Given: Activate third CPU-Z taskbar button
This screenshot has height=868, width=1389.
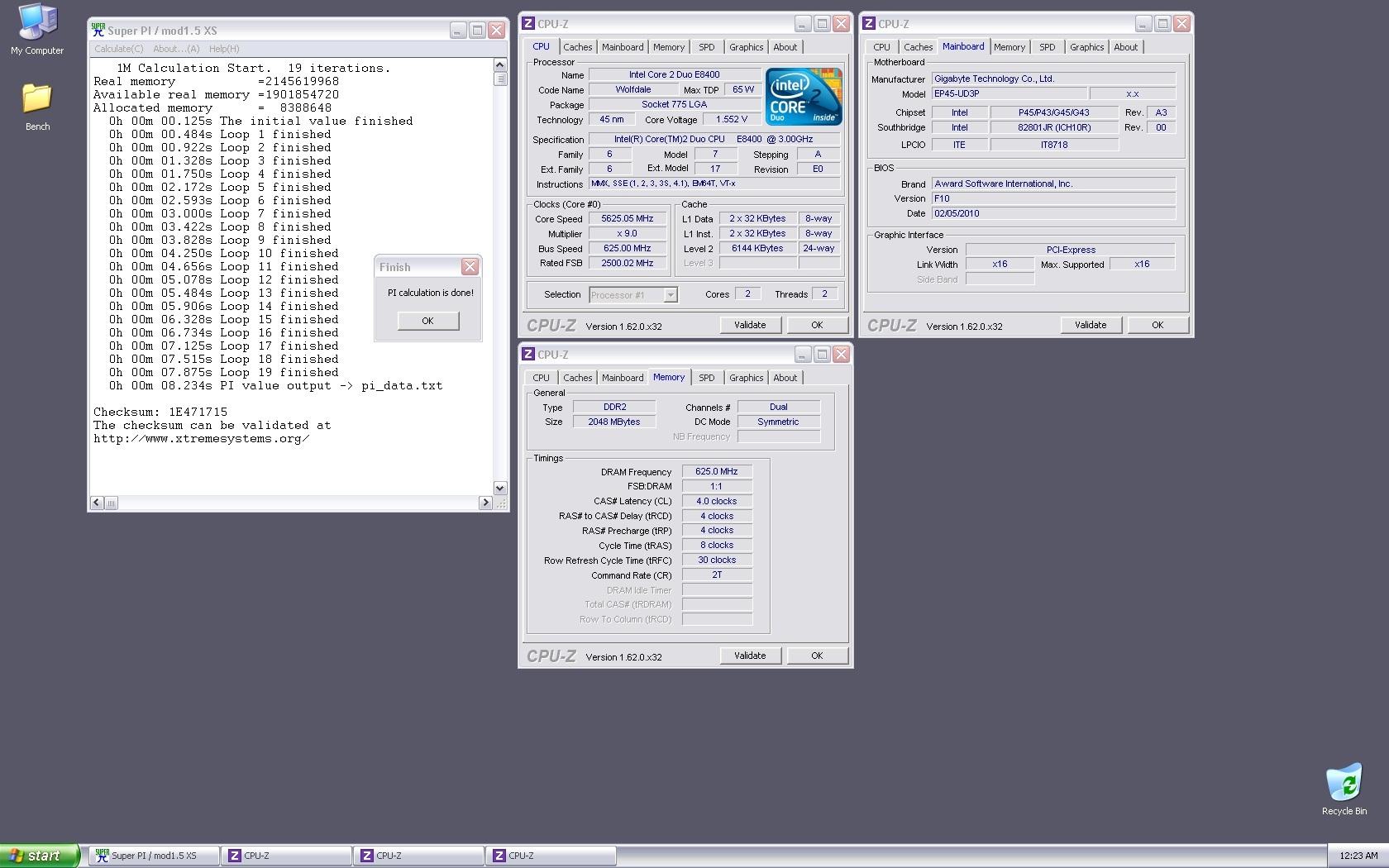Looking at the screenshot, I should (x=551, y=856).
